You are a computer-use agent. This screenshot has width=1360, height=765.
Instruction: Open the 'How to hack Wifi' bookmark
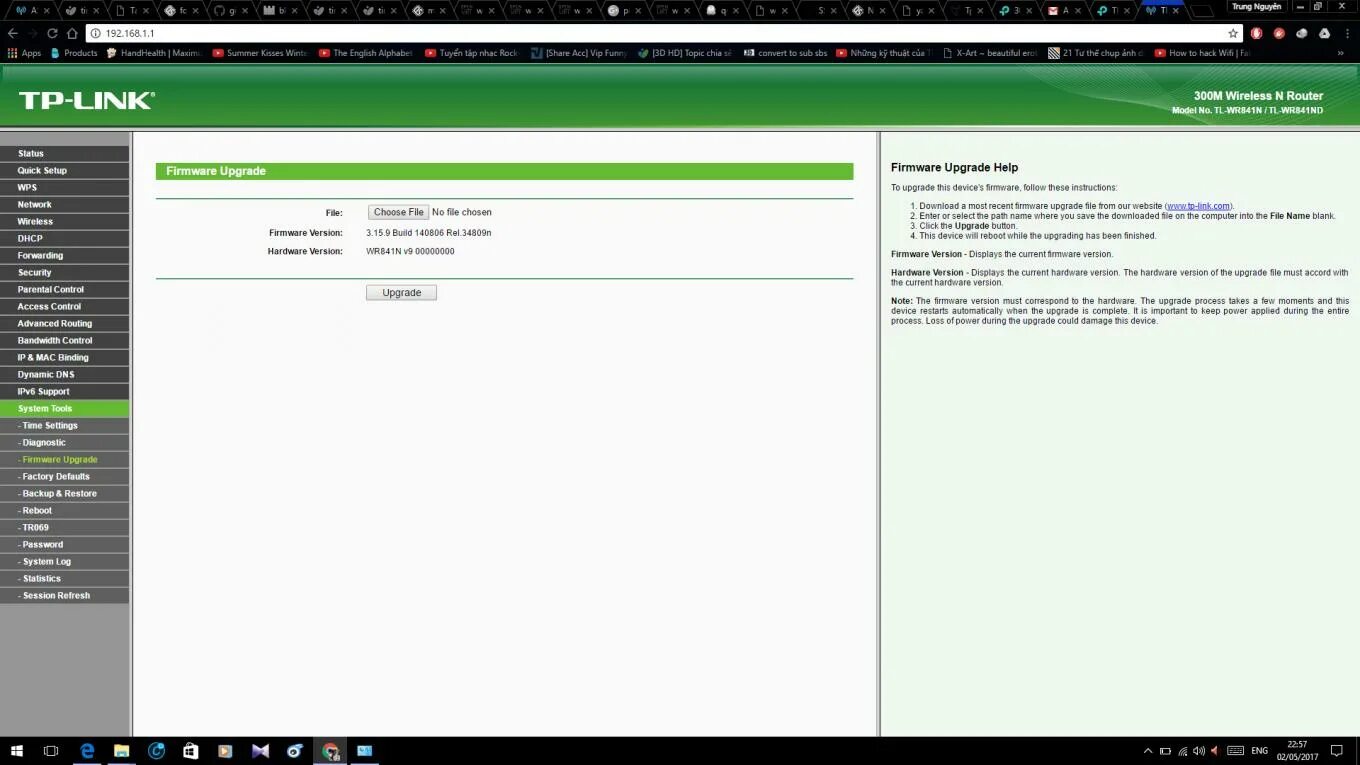1202,53
